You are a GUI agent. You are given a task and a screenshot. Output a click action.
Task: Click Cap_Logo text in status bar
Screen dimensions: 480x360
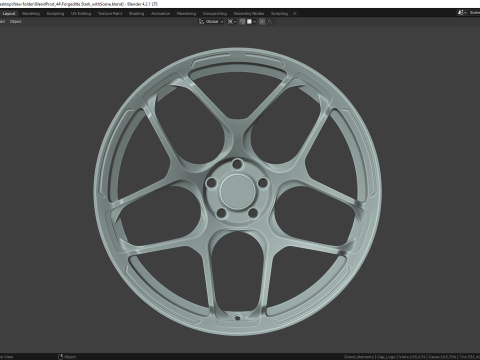[x=386, y=357]
